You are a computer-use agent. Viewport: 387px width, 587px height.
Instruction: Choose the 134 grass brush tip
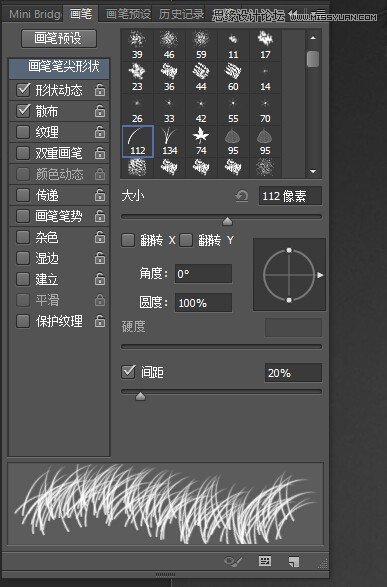[169, 142]
